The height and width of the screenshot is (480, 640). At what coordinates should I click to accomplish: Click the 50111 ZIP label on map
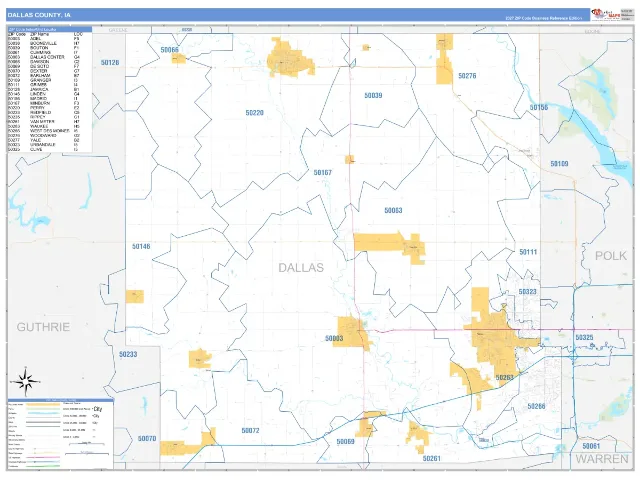click(x=528, y=252)
